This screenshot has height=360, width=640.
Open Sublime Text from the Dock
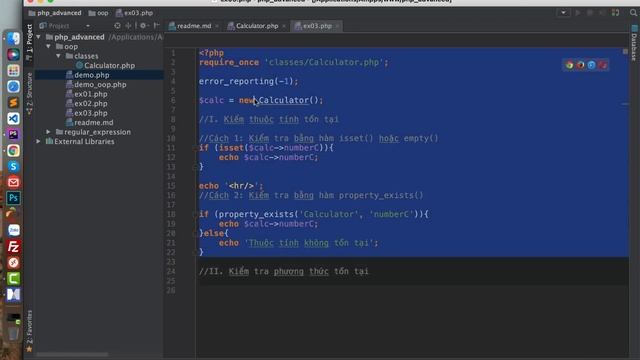pyautogui.click(x=13, y=102)
